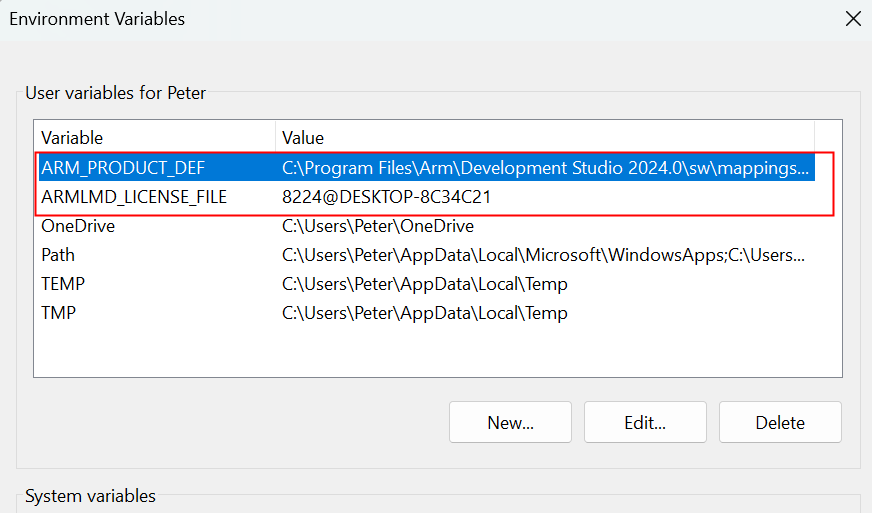Select the ARMLMD_LICENSE_FILE variable row
Viewport: 872px width, 513px height.
134,197
